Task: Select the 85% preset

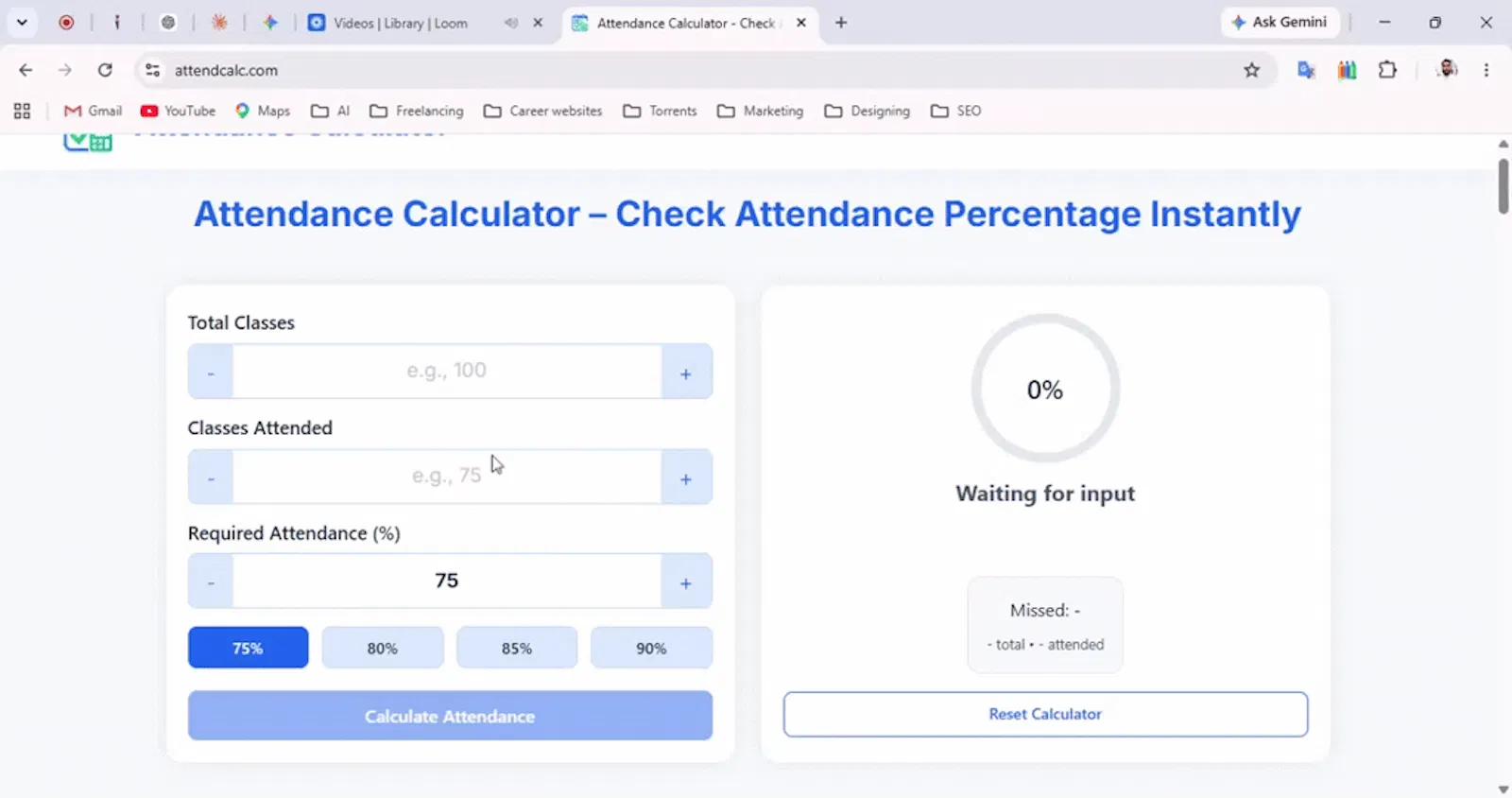Action: coord(517,648)
